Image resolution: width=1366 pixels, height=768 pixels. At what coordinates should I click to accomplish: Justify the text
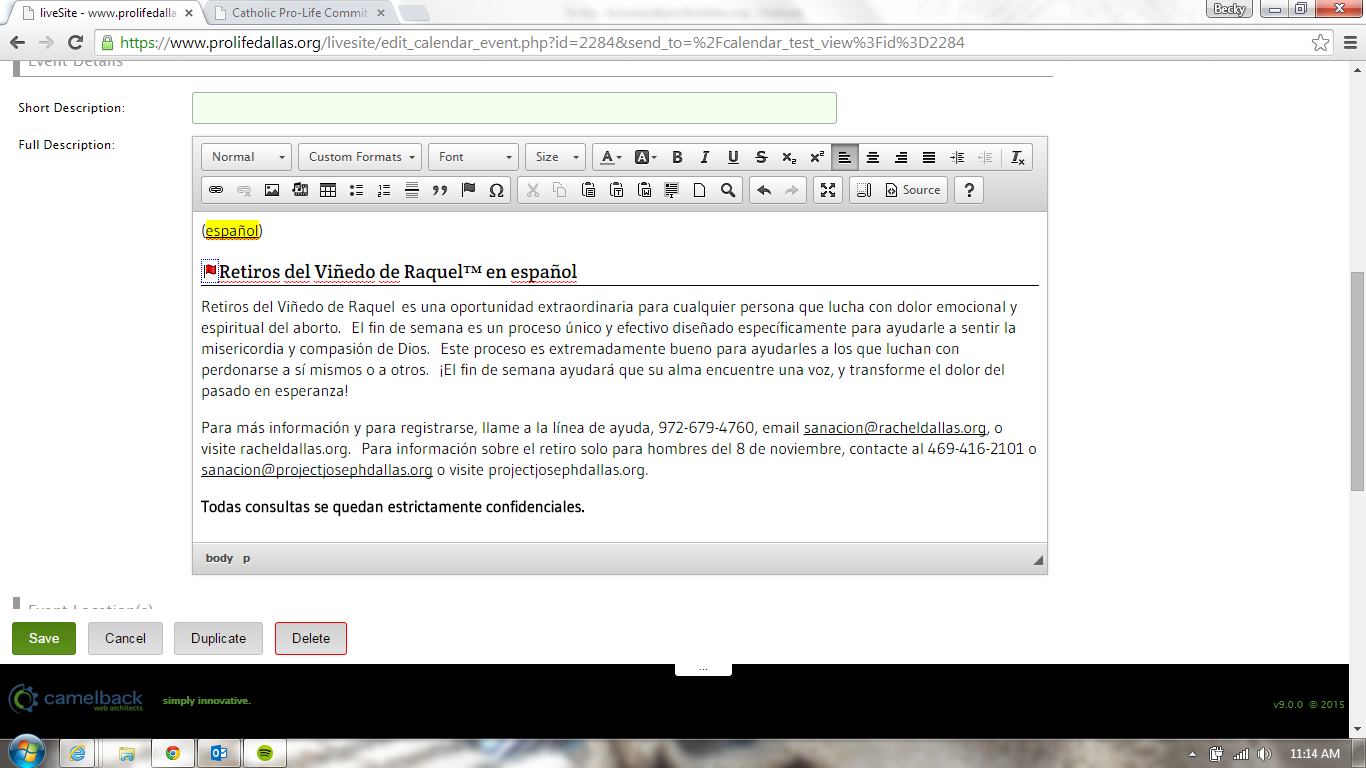(x=929, y=157)
